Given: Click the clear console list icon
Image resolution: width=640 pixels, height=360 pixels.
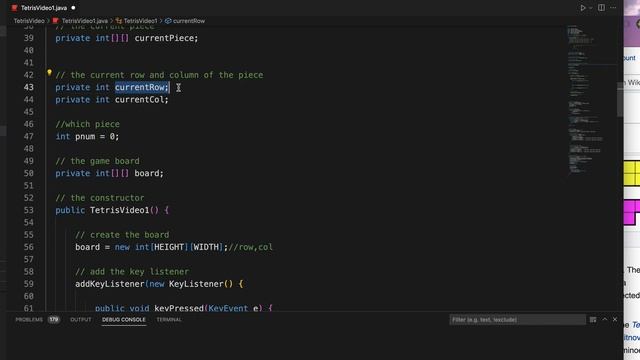Looking at the screenshot, I should pos(593,320).
